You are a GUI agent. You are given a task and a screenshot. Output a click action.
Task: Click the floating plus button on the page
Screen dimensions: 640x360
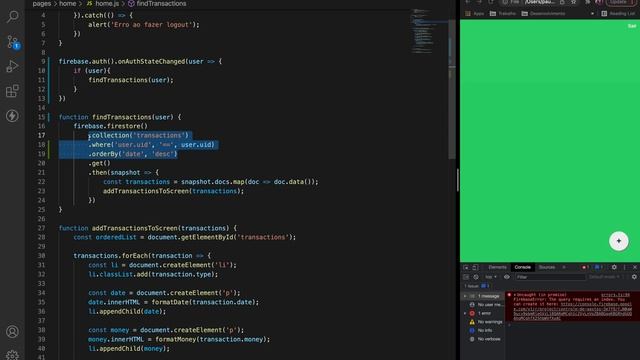point(618,241)
